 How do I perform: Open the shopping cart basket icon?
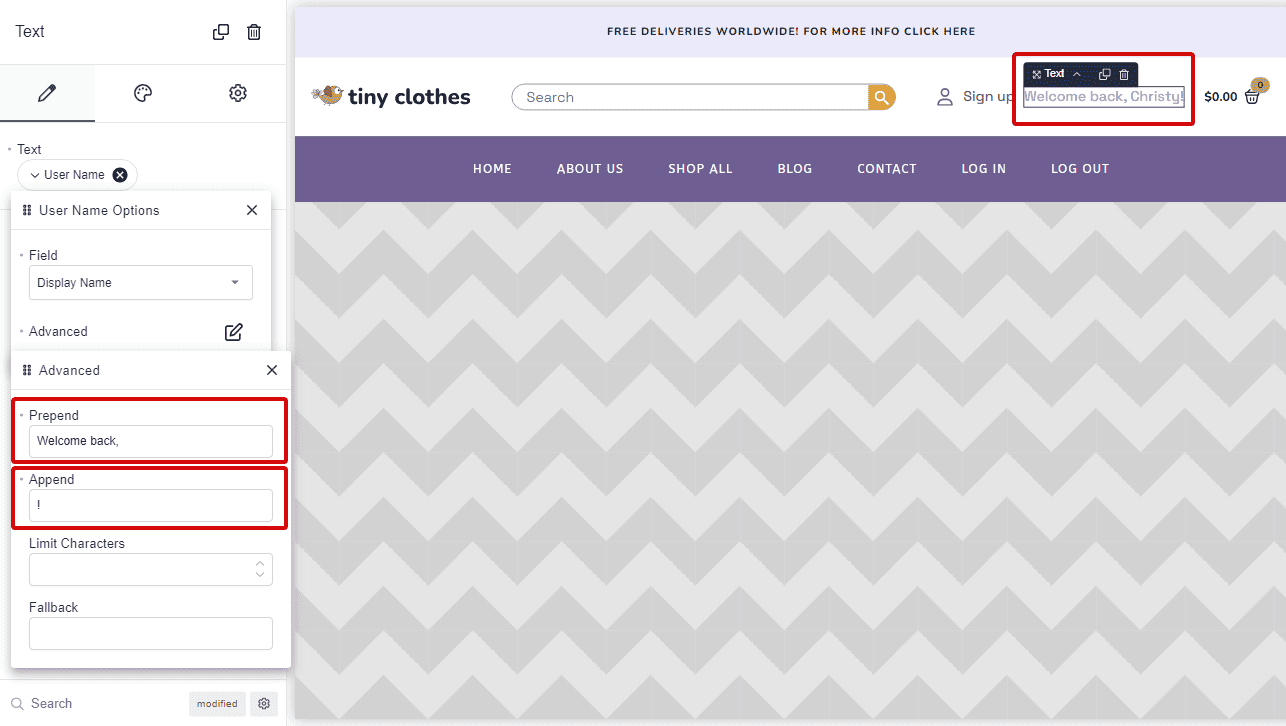click(x=1252, y=96)
